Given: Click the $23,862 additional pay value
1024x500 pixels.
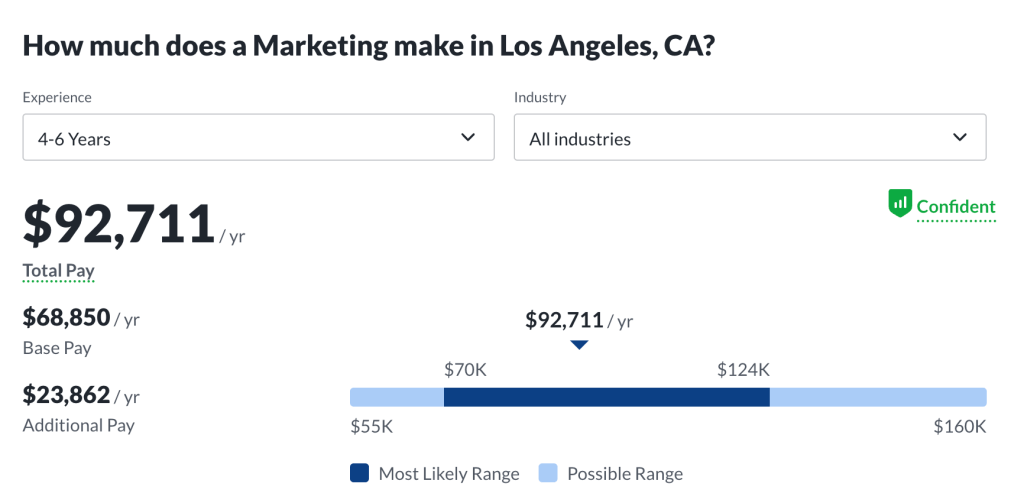Looking at the screenshot, I should [x=66, y=395].
